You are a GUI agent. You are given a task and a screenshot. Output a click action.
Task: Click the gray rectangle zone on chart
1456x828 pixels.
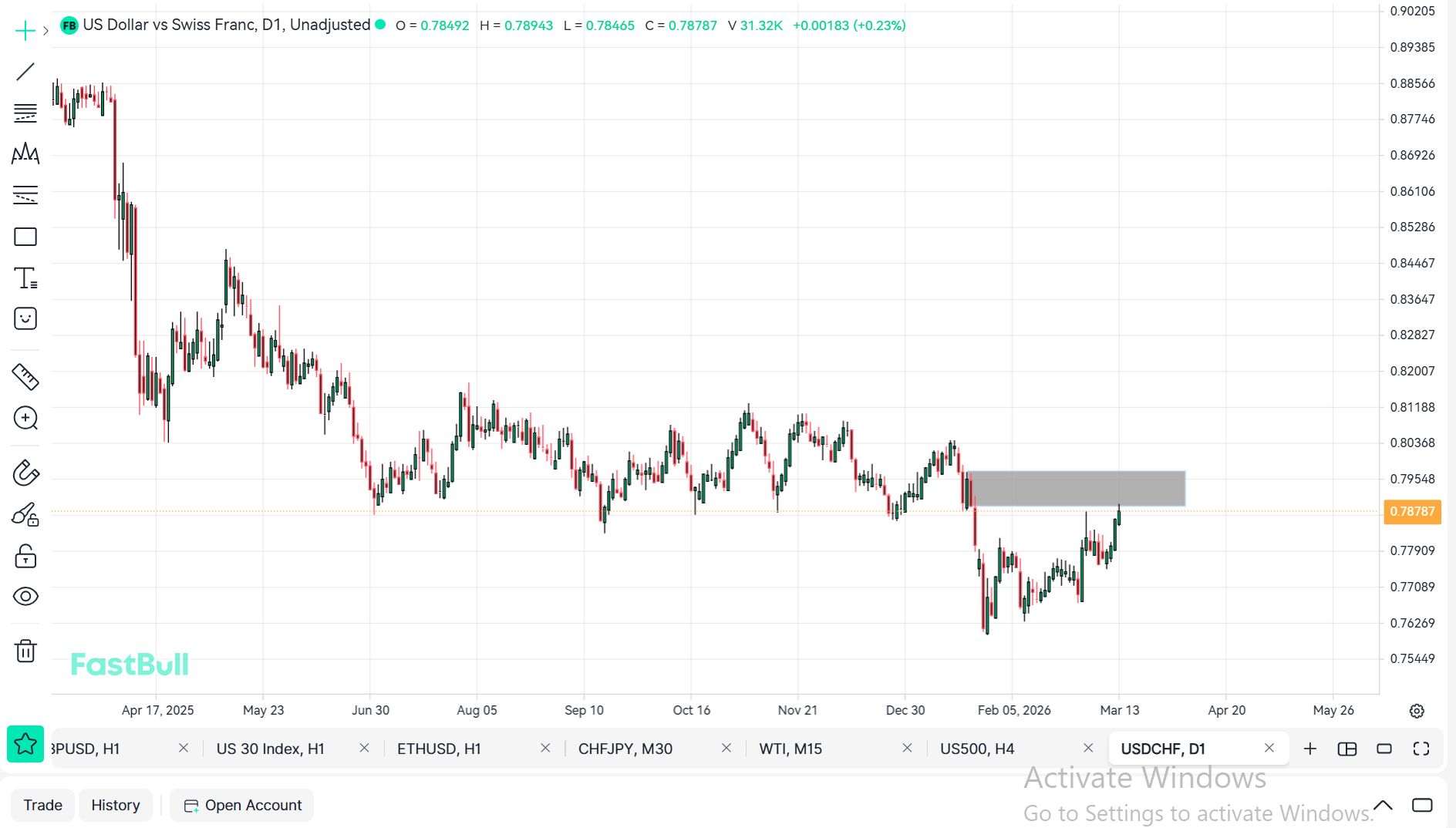tap(1077, 489)
